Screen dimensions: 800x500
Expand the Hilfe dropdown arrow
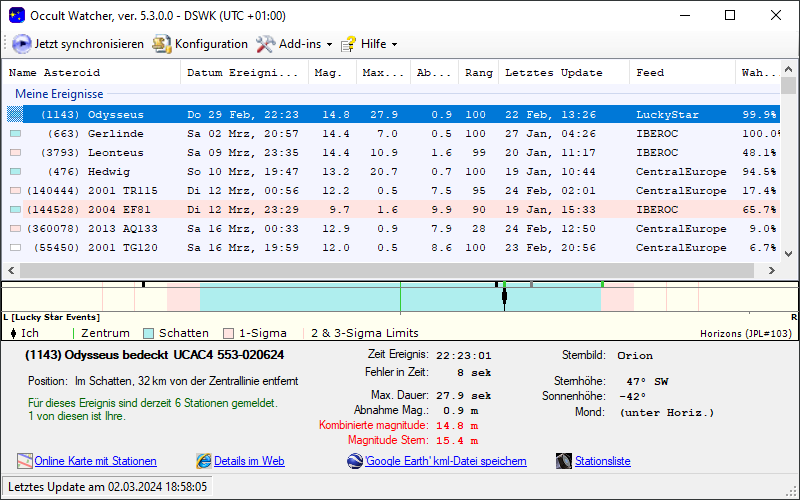click(394, 45)
